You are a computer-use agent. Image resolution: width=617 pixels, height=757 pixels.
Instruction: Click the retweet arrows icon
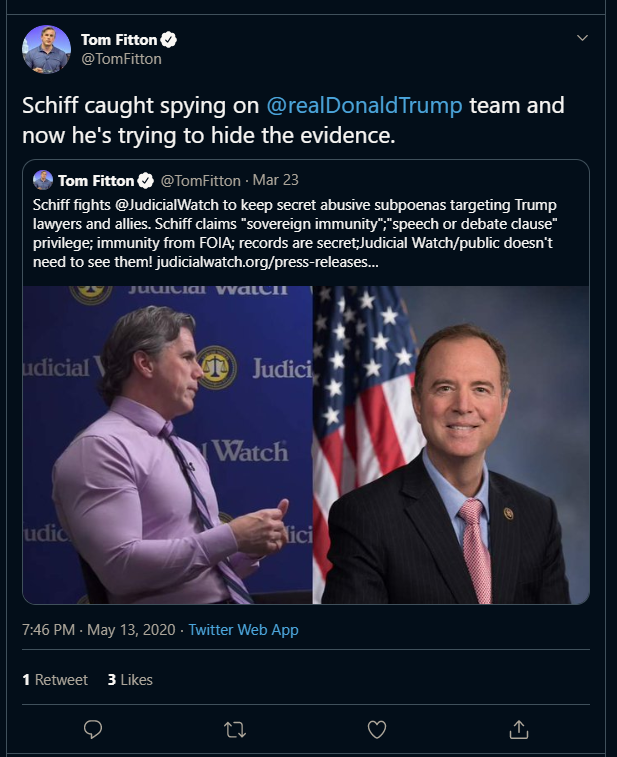[x=235, y=730]
